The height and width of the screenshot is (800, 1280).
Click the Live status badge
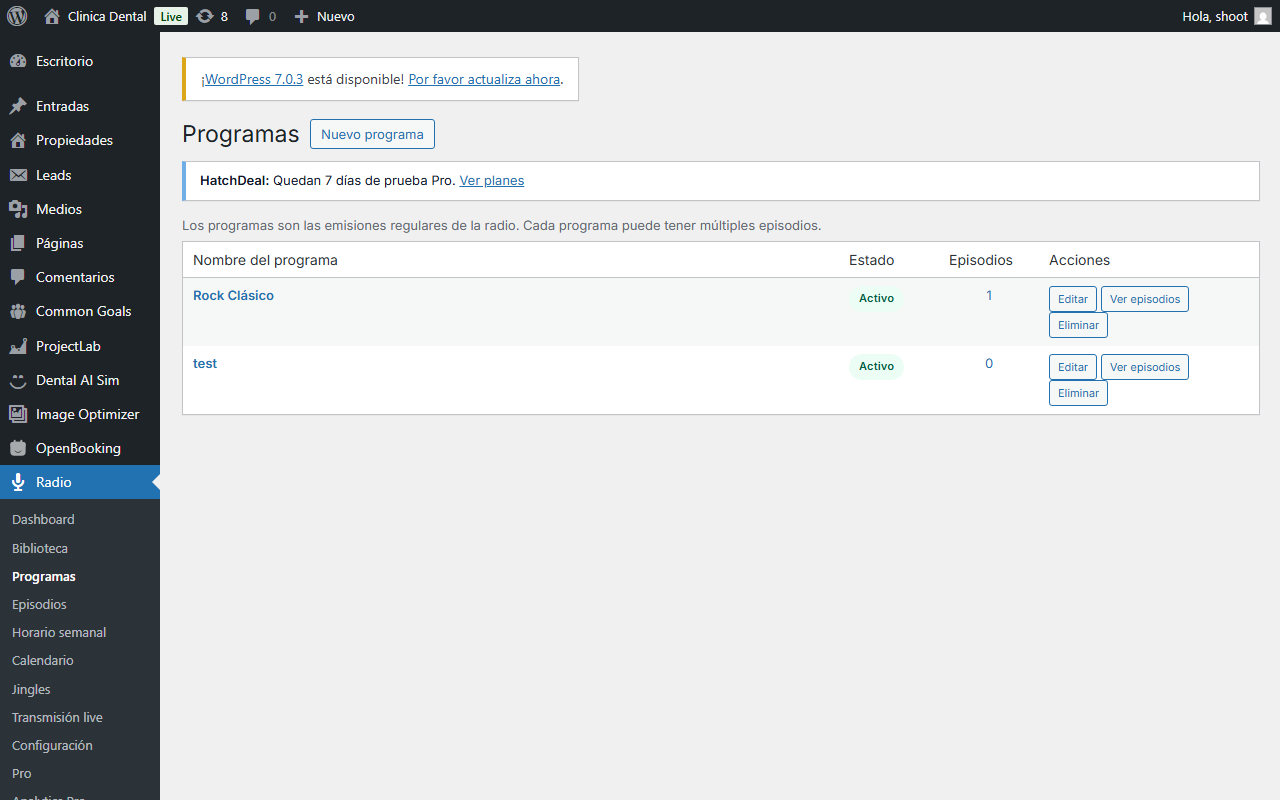(x=171, y=16)
